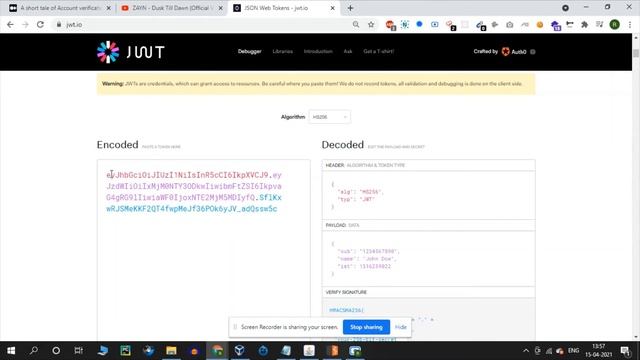Open the Chrome three-dot menu
Image resolution: width=640 pixels, height=360 pixels.
[x=630, y=24]
